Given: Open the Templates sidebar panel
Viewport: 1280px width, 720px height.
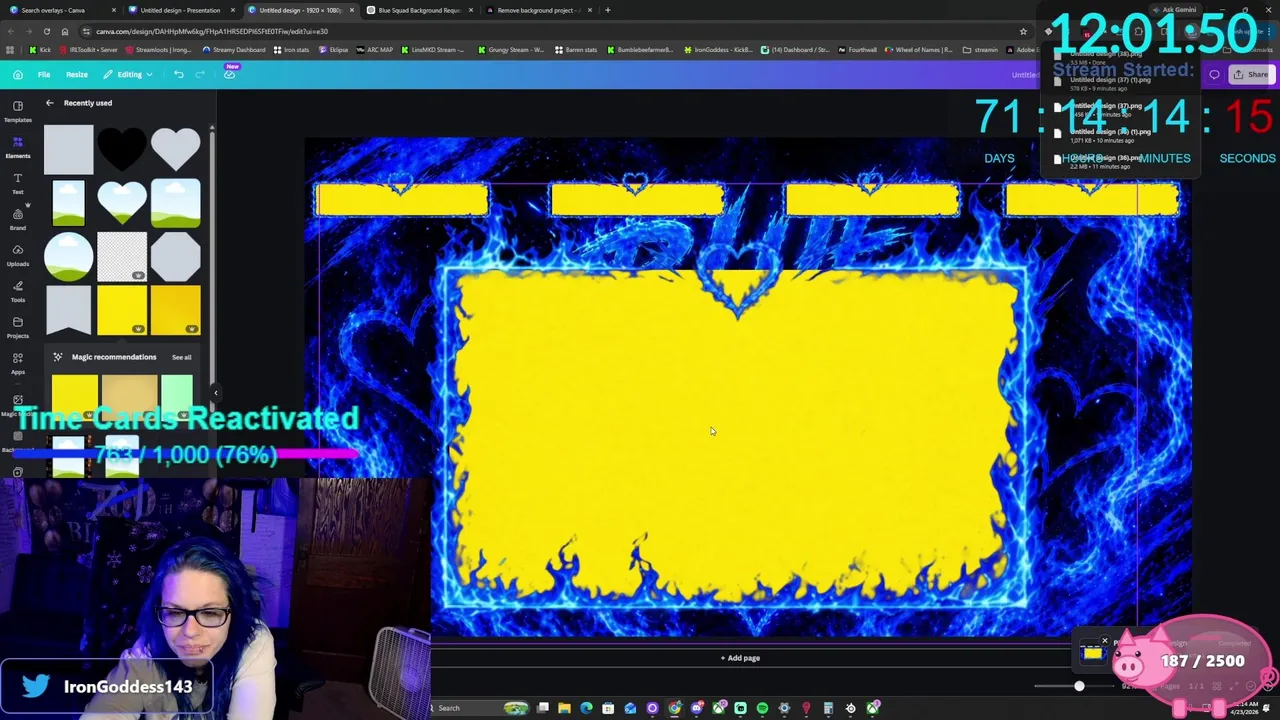Looking at the screenshot, I should click(18, 110).
